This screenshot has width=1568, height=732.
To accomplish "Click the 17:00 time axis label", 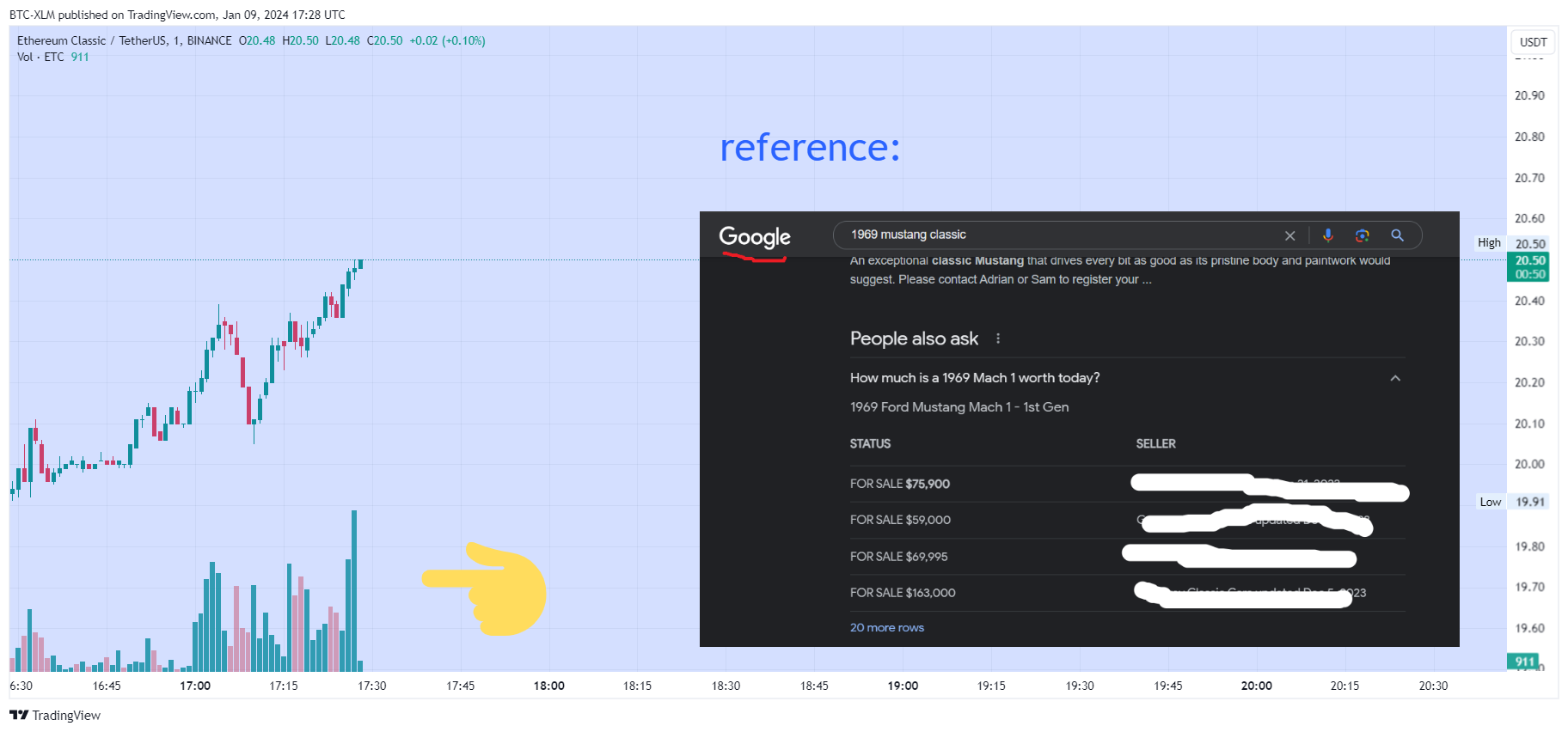I will pos(195,686).
